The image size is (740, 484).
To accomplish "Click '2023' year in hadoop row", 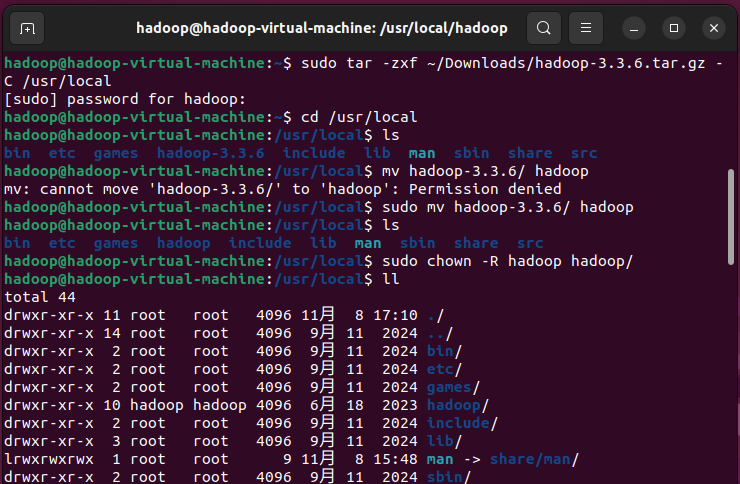I will pos(400,406).
